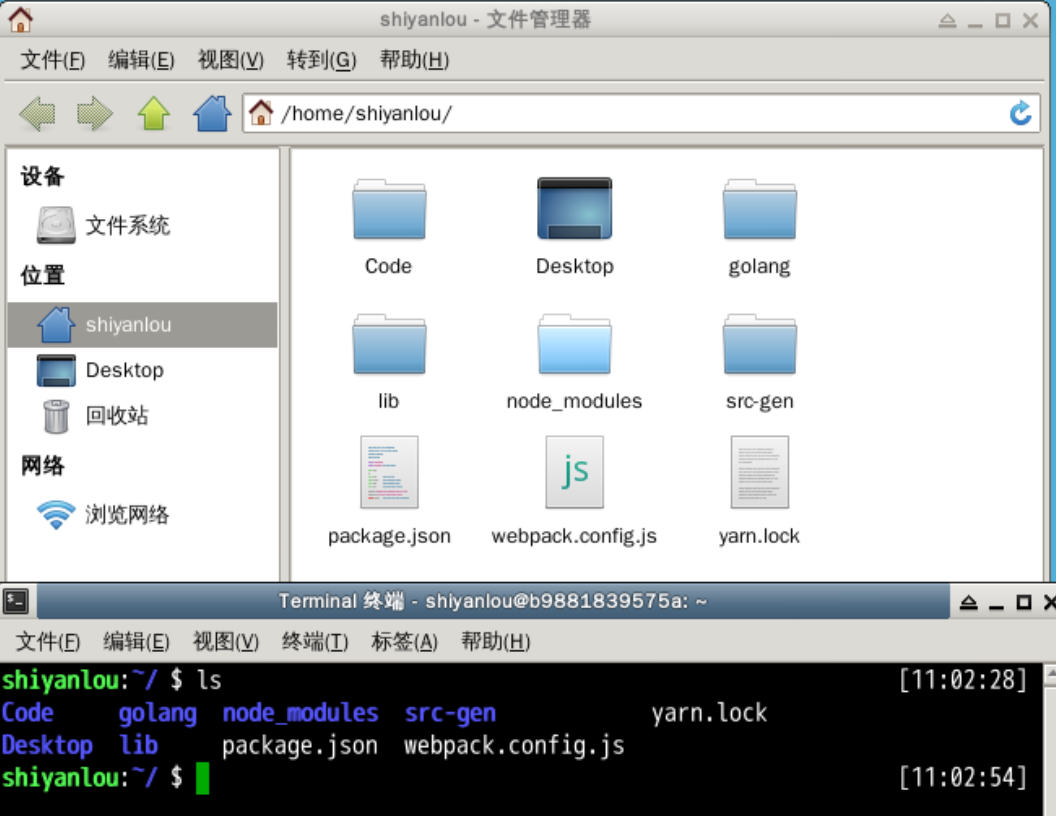Click yarn.lock in the Terminal ls output
Viewport: 1056px width, 816px height.
tap(709, 713)
